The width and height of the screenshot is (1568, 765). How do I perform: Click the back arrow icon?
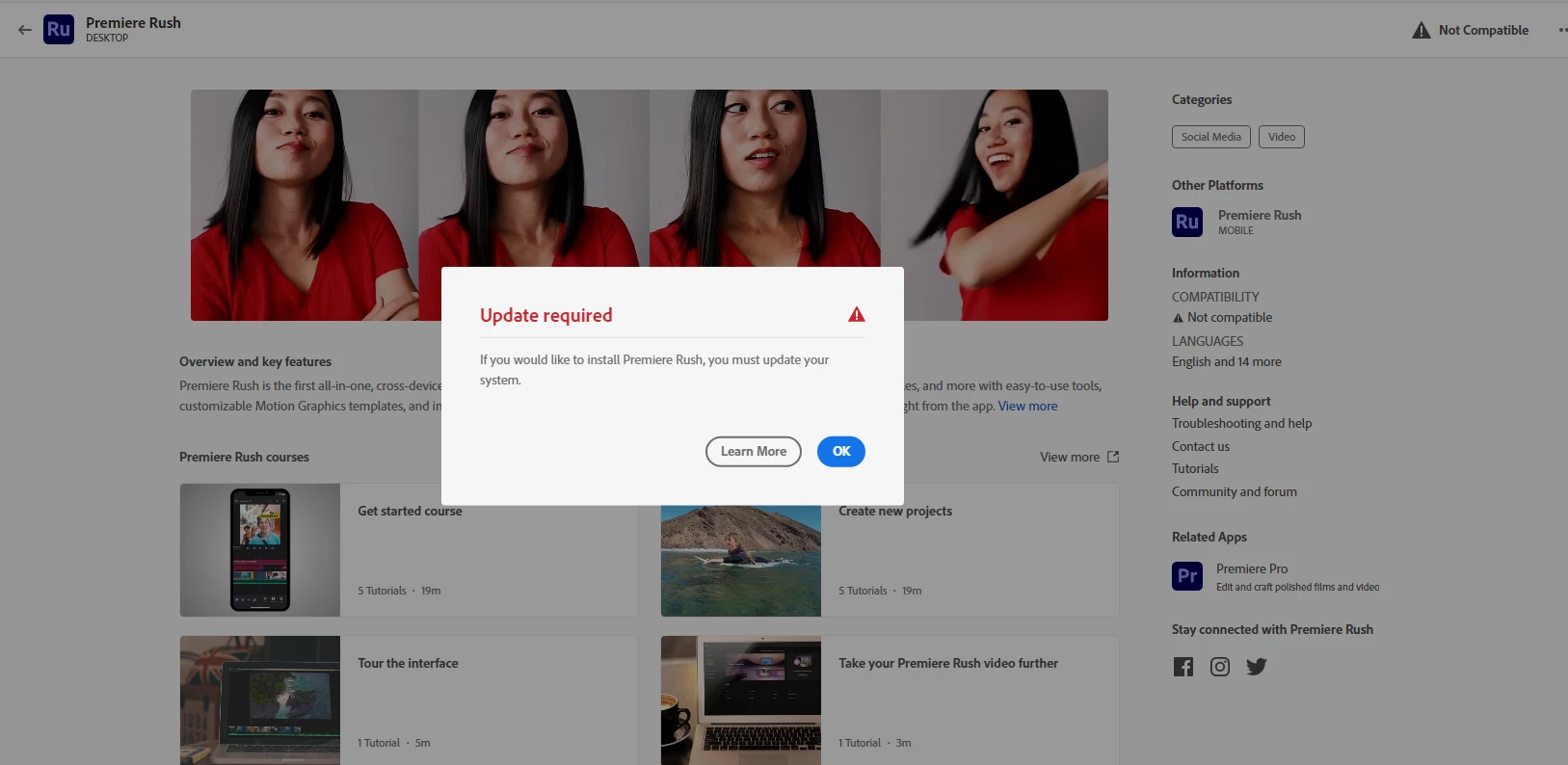point(25,30)
